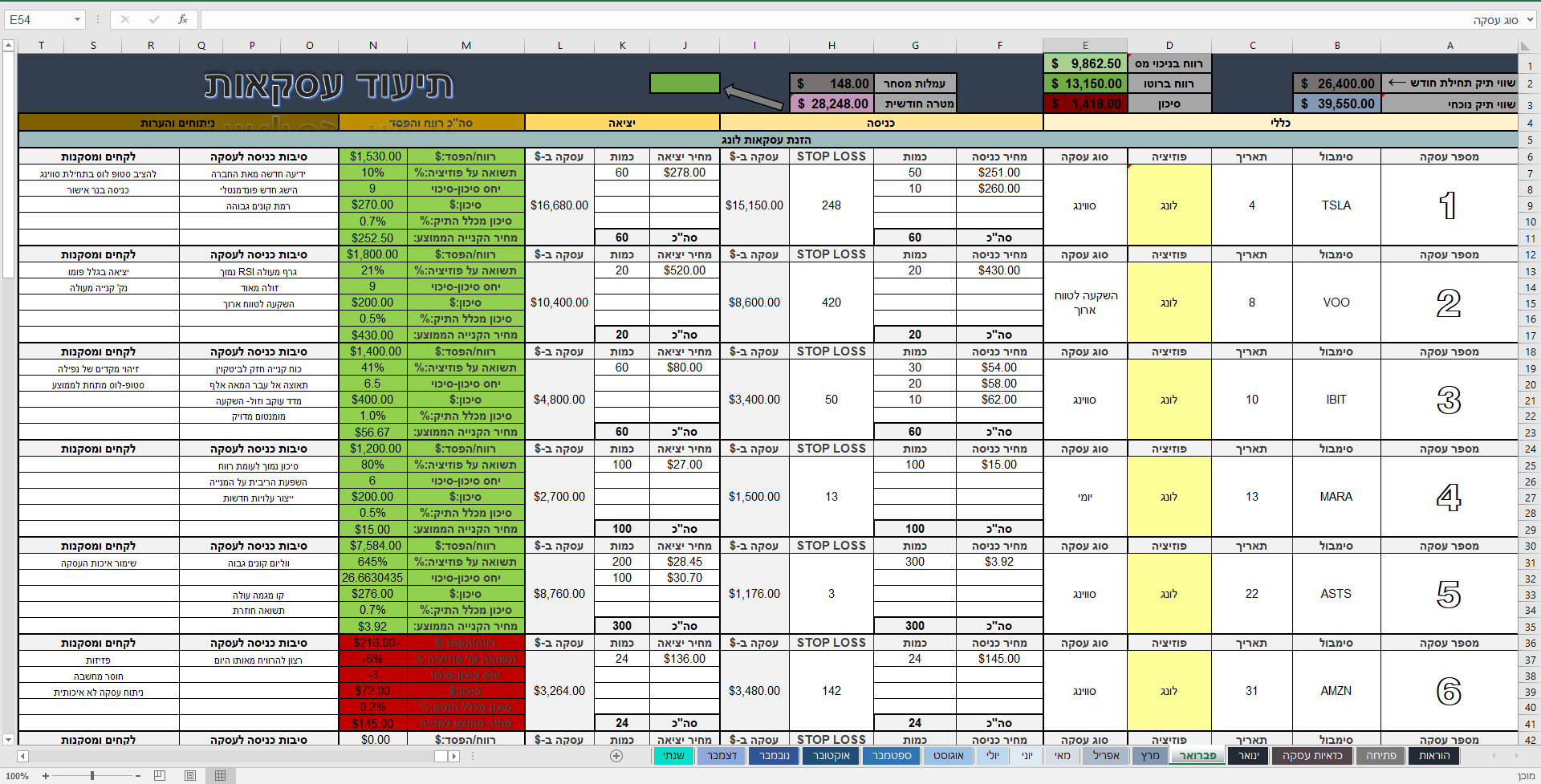Click the Insert Function fx icon
The width and height of the screenshot is (1541, 784).
(183, 19)
